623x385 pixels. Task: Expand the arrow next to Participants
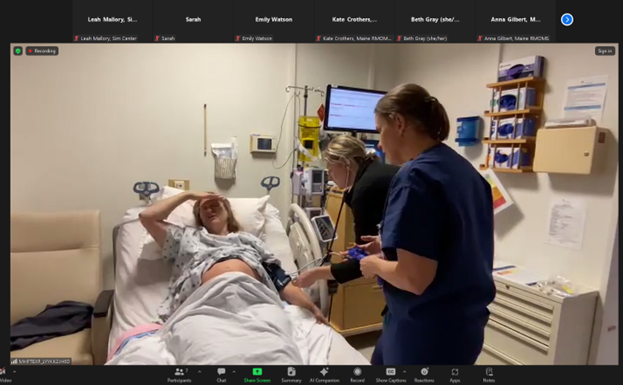(199, 372)
